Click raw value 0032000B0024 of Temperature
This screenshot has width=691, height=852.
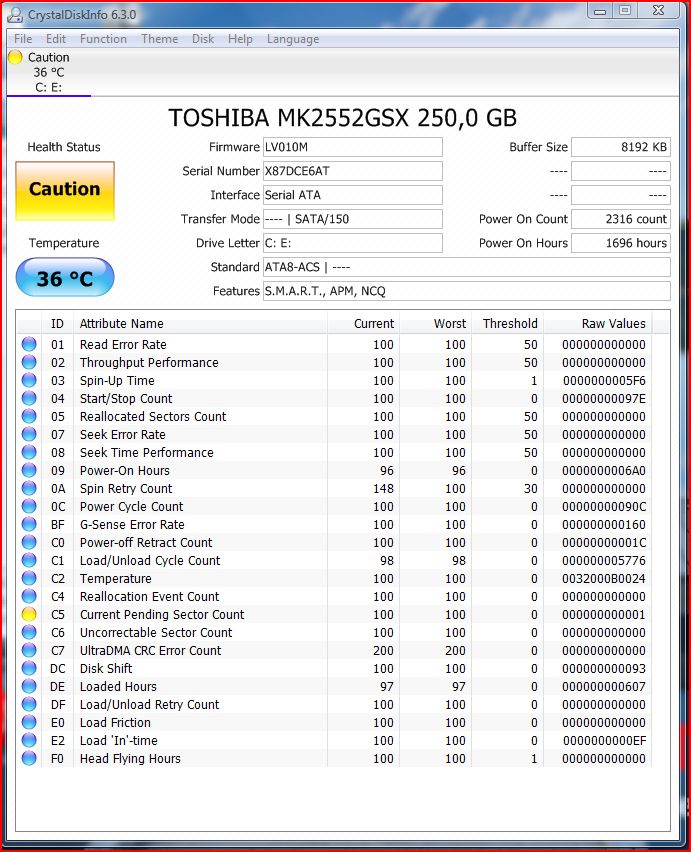click(x=604, y=579)
